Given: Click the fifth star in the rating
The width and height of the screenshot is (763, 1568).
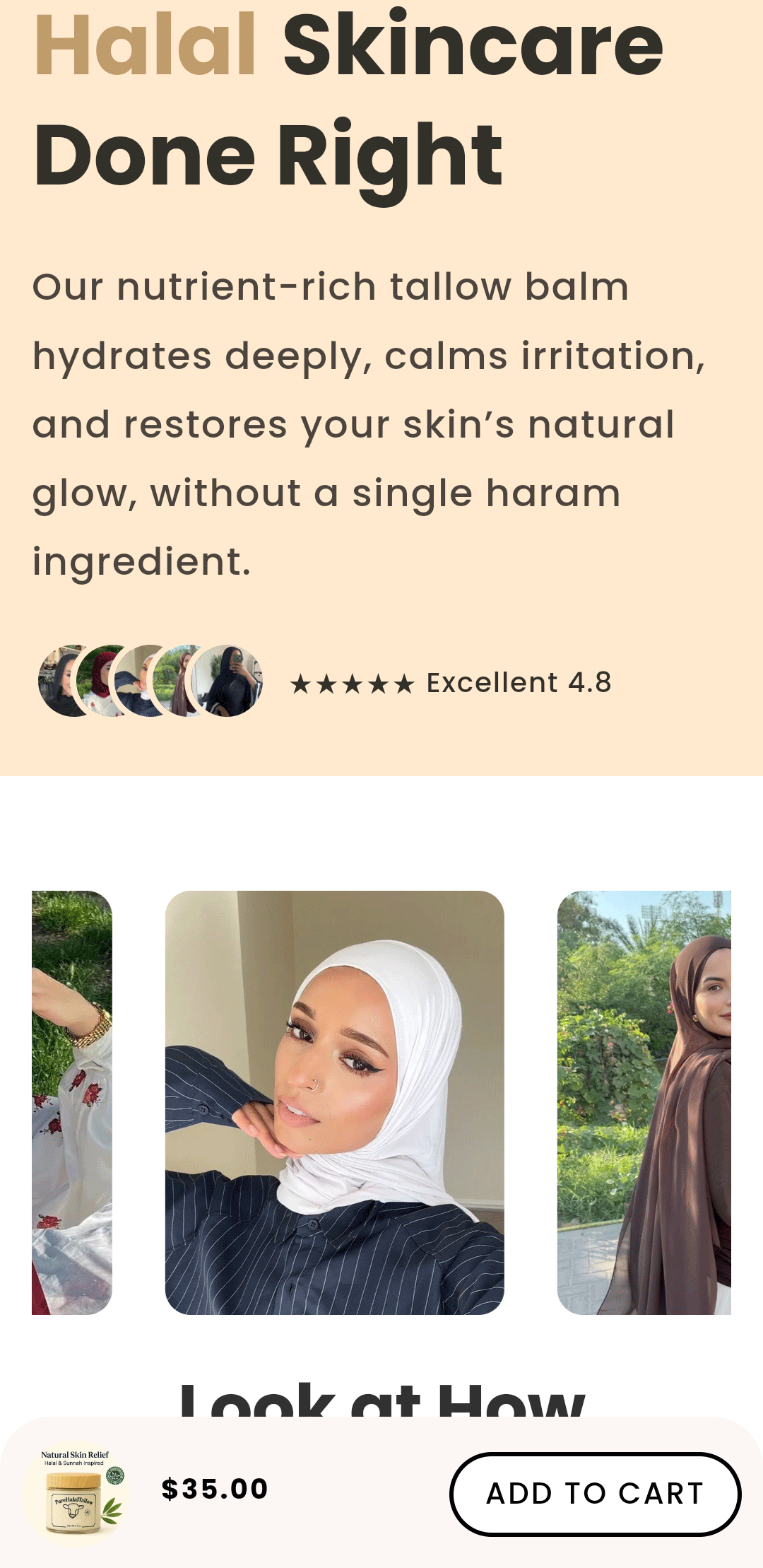Looking at the screenshot, I should tap(404, 684).
